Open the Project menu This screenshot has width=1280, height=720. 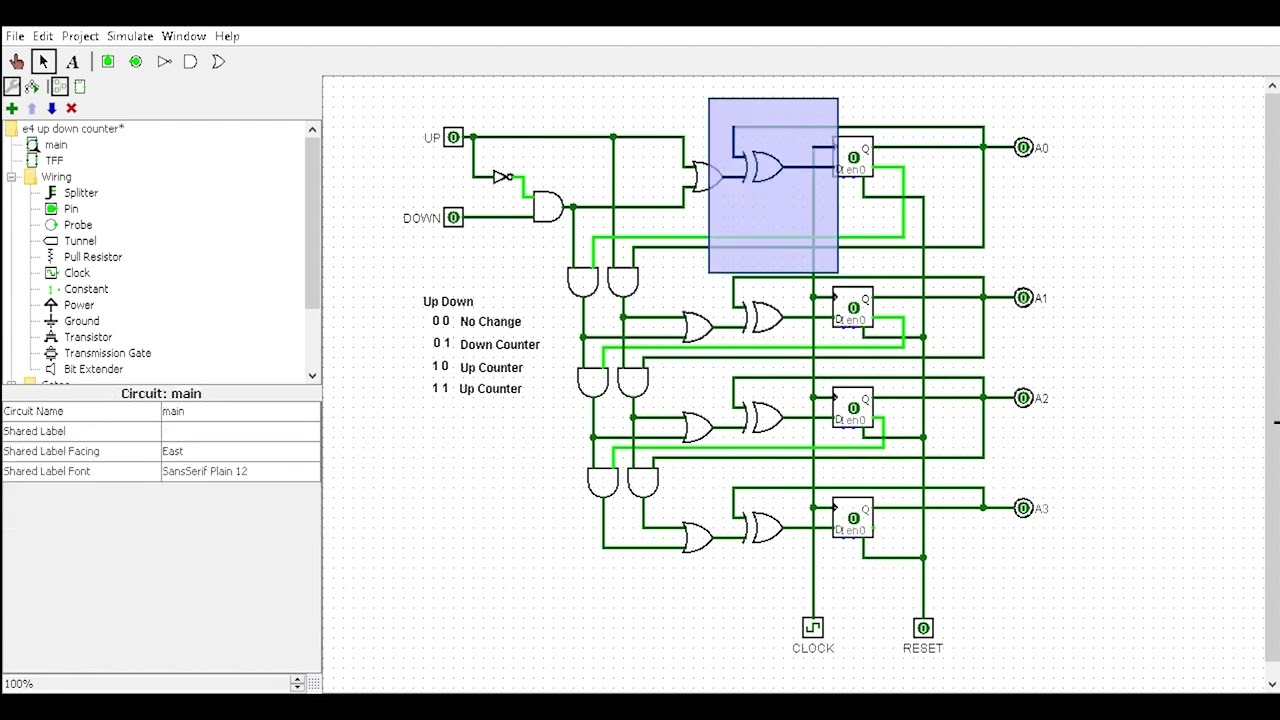tap(80, 36)
